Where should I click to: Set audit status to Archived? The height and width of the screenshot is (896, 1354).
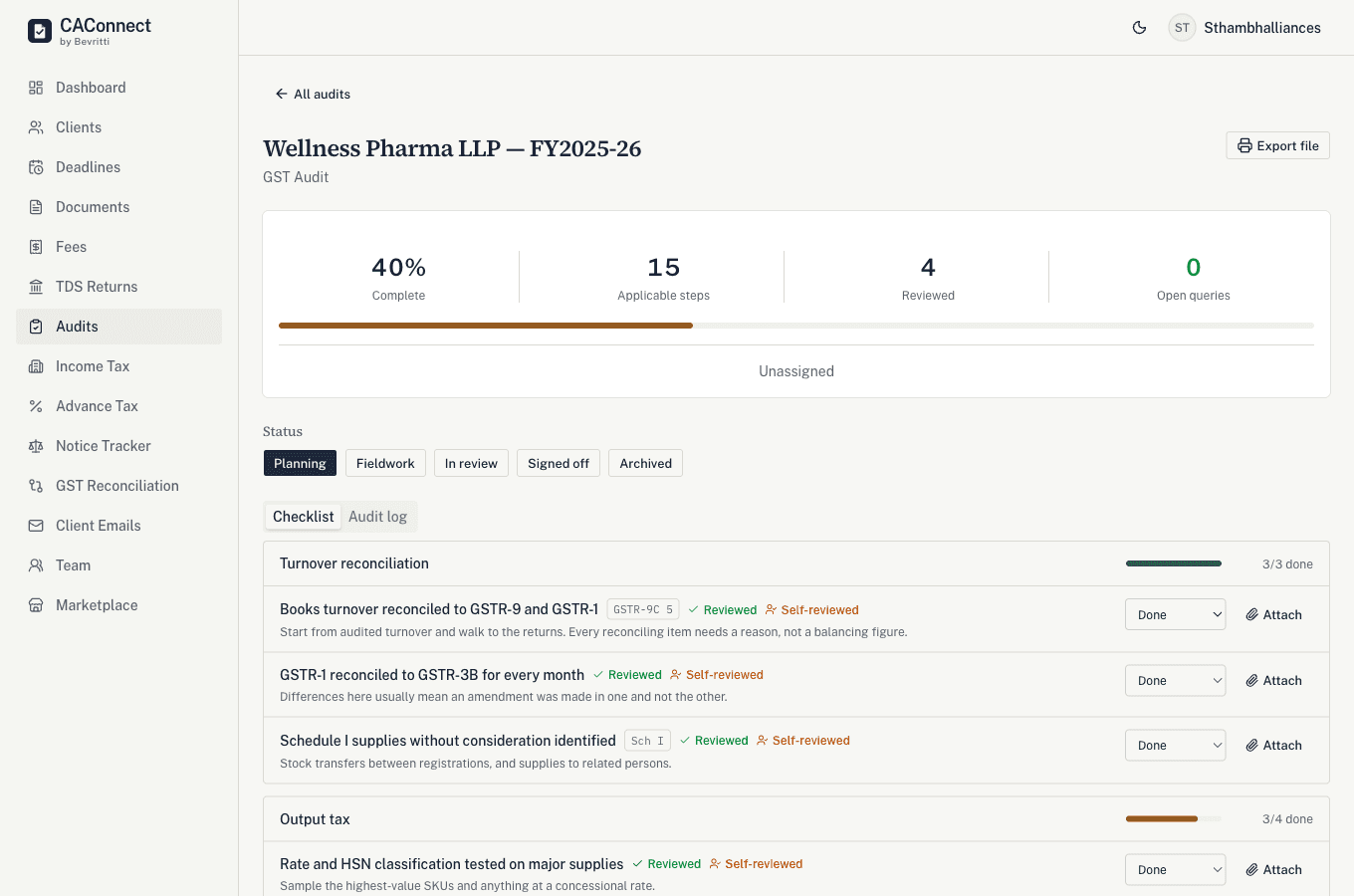pos(646,463)
